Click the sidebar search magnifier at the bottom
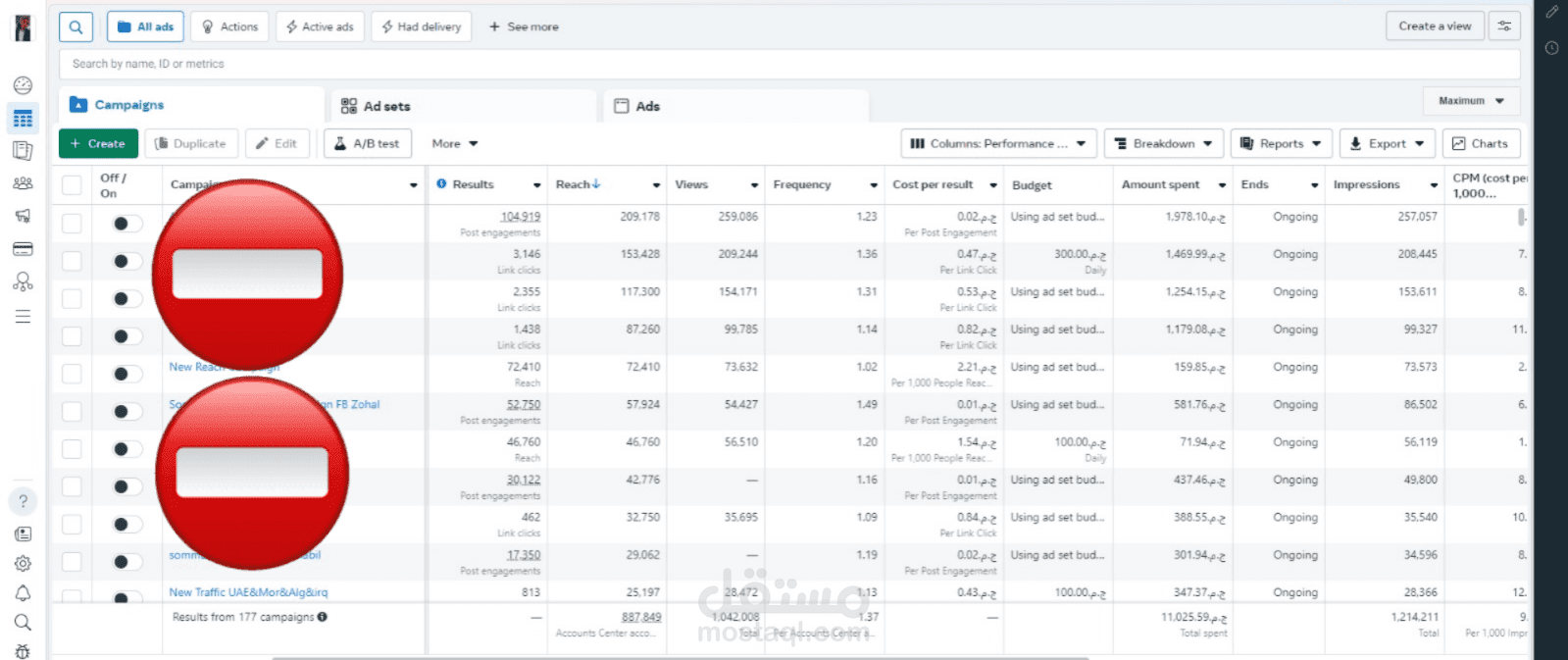1568x660 pixels. (x=23, y=623)
